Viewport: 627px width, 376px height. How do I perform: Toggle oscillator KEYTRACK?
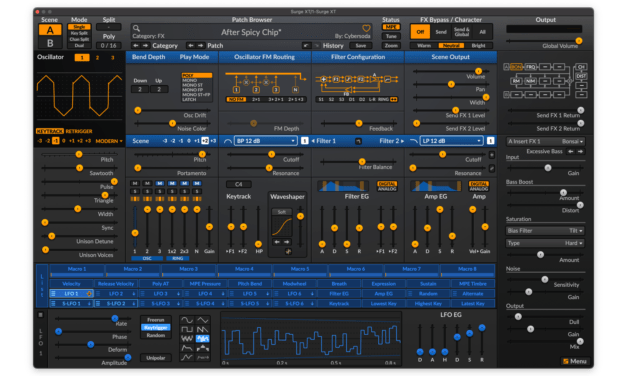pos(50,131)
